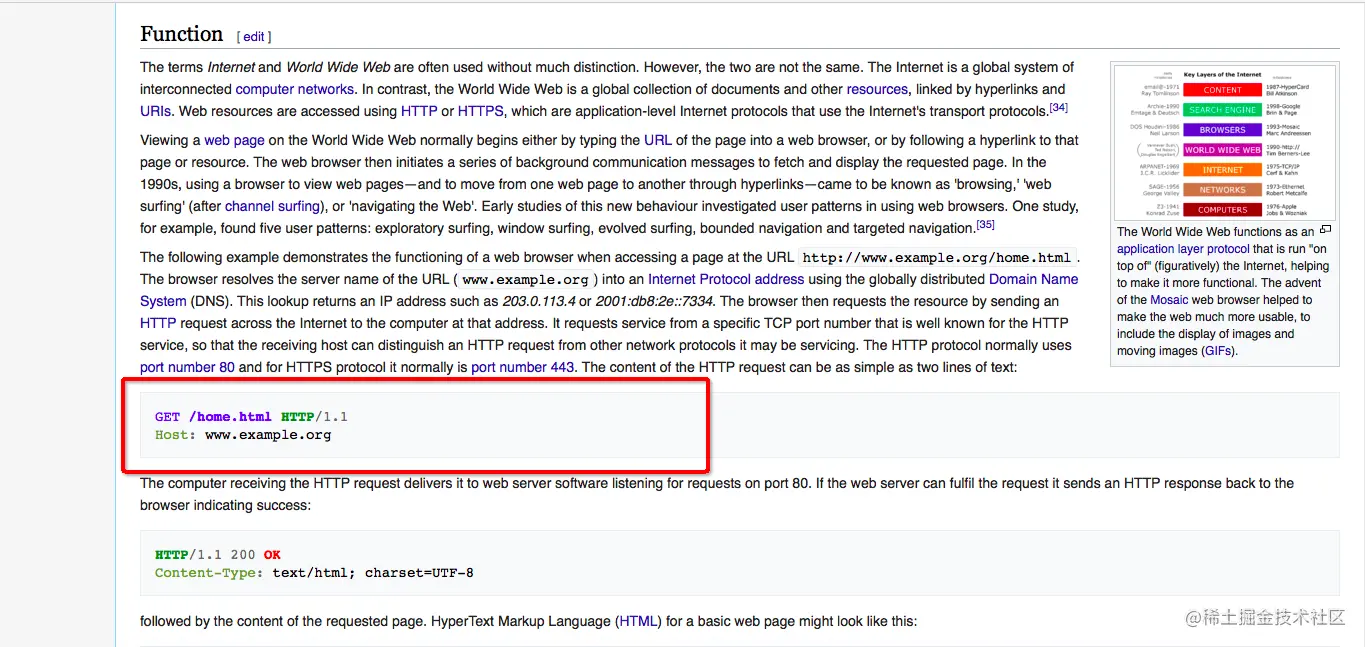The height and width of the screenshot is (647, 1365).
Task: Jump to footnote reference 34
Action: point(1059,108)
